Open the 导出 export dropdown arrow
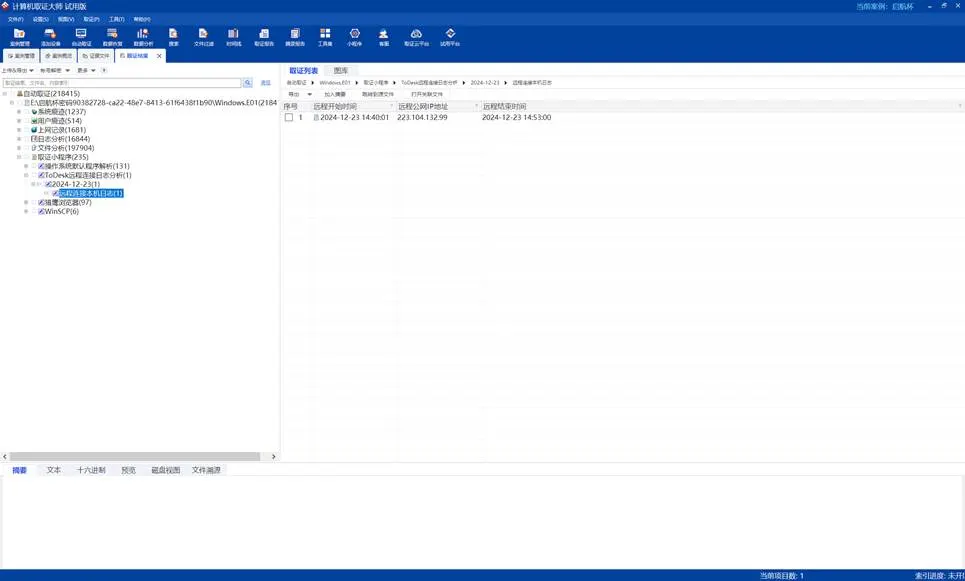 click(x=309, y=94)
